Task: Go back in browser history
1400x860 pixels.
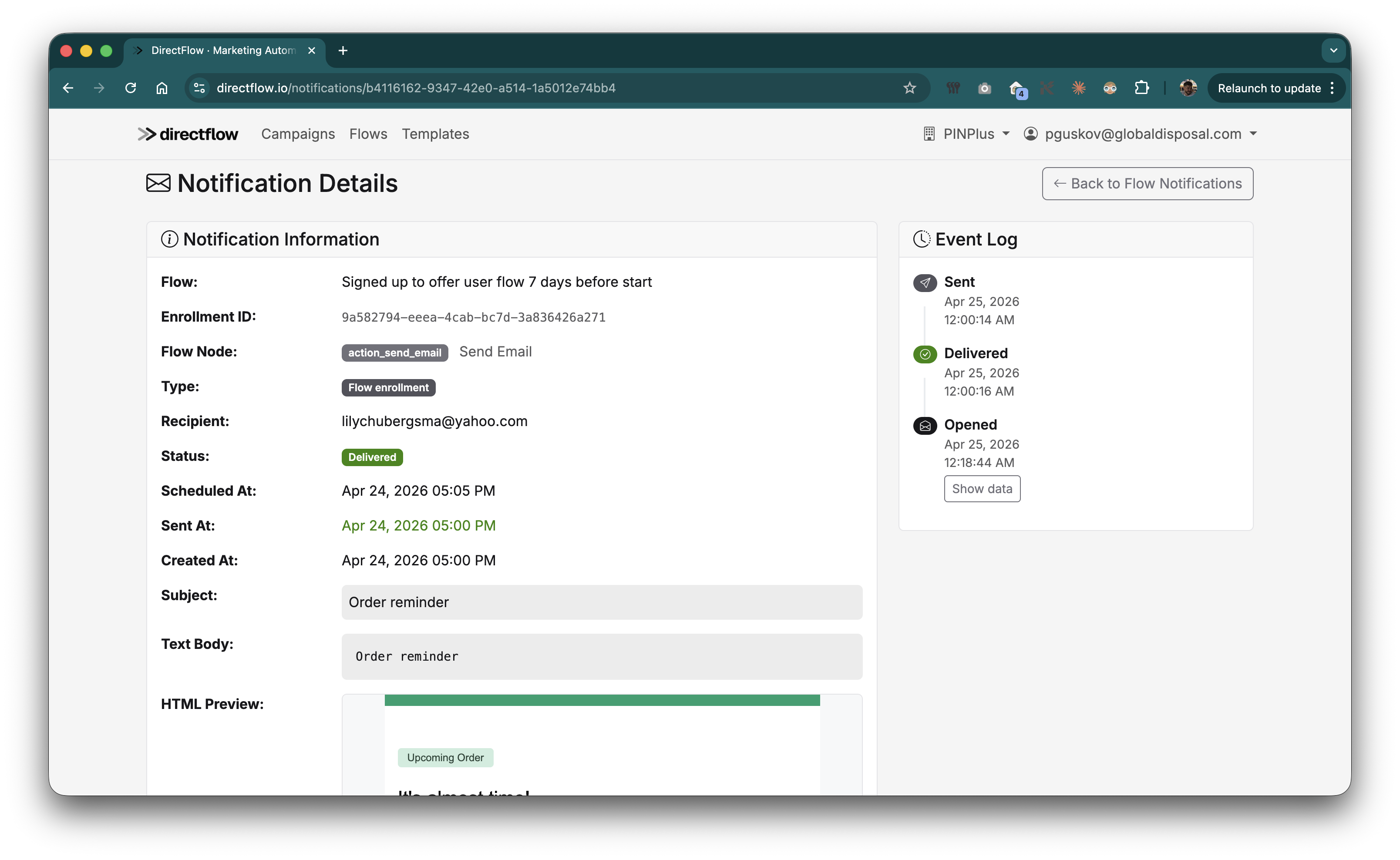Action: [68, 88]
